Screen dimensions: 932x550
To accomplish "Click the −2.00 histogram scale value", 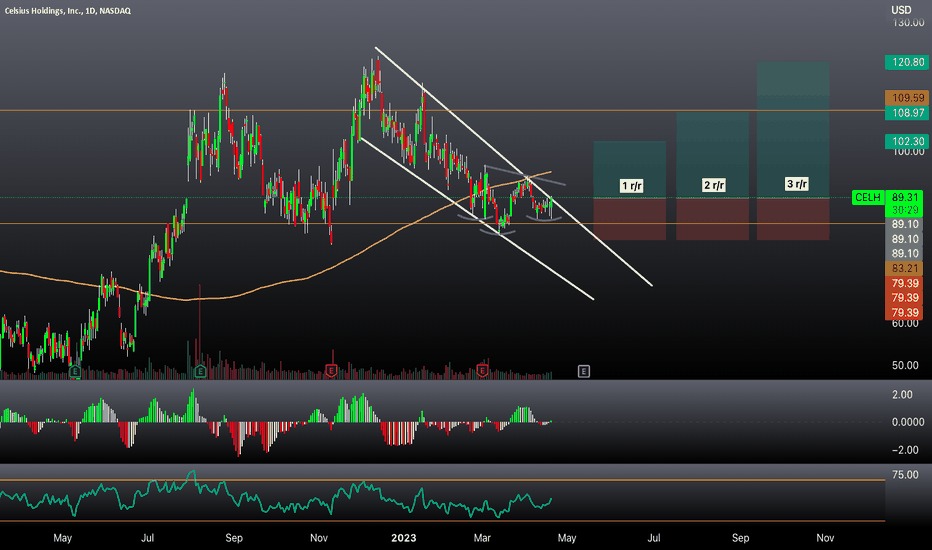I will pos(906,450).
